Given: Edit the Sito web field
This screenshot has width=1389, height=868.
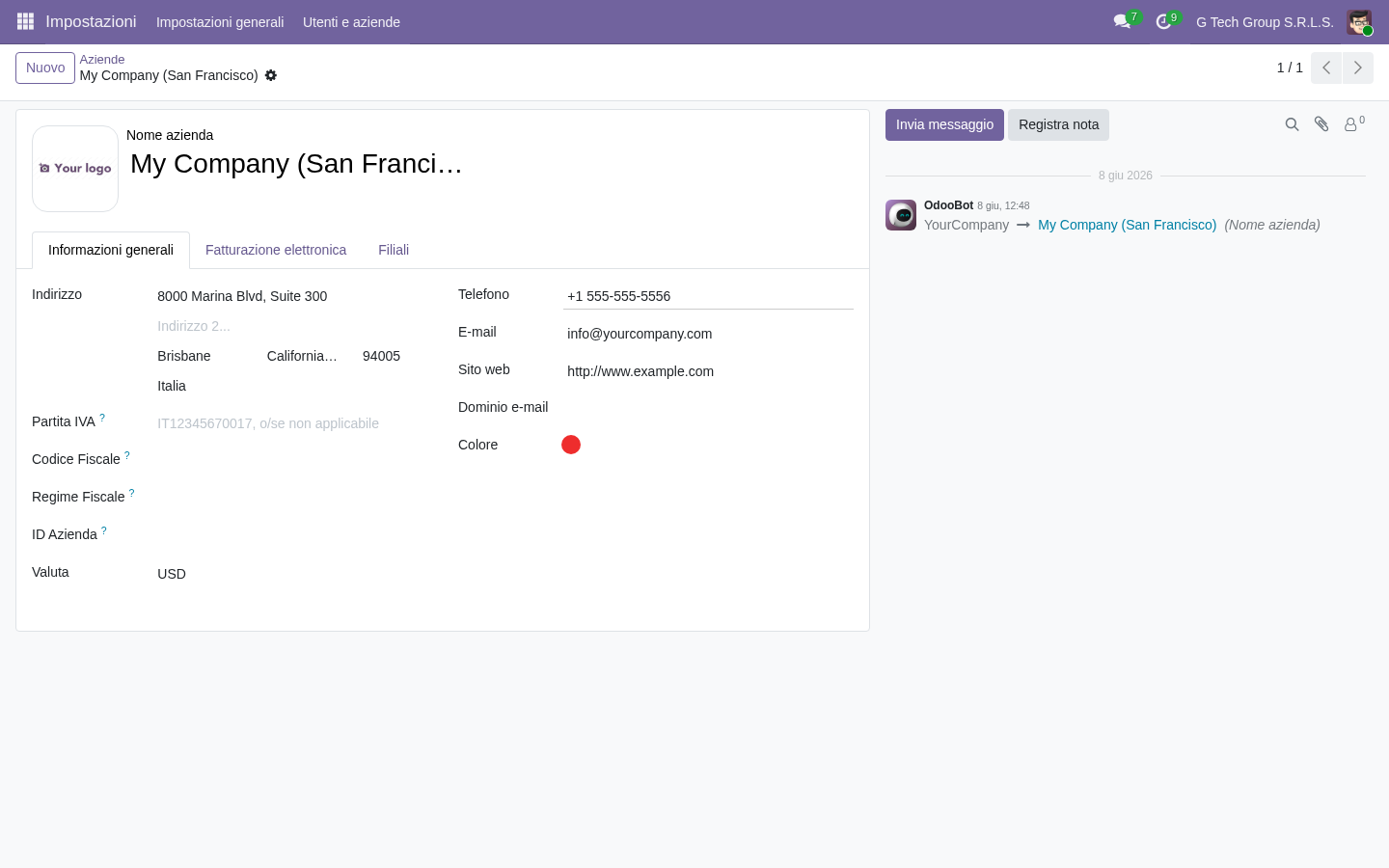Looking at the screenshot, I should 708,371.
